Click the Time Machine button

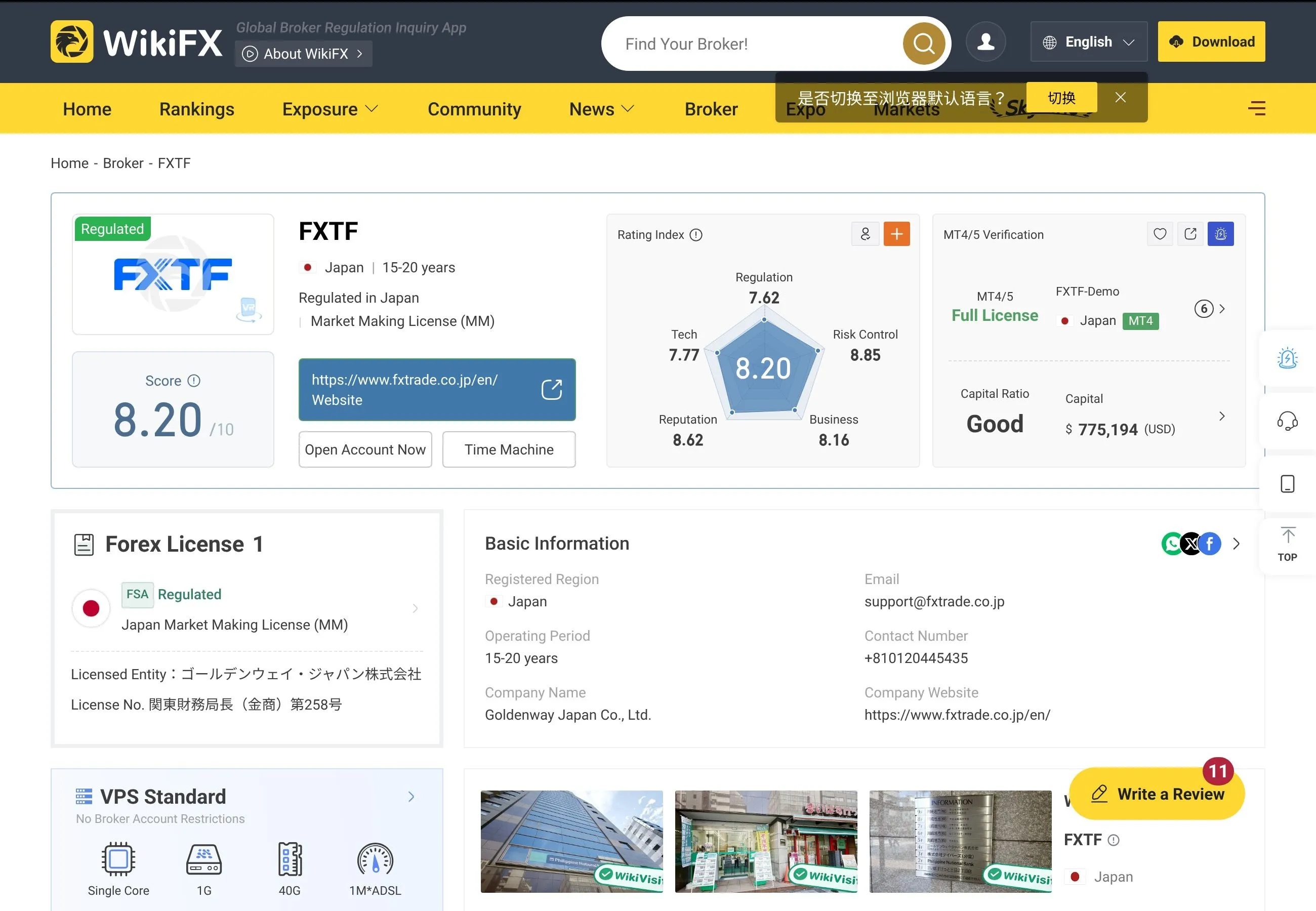click(x=509, y=450)
